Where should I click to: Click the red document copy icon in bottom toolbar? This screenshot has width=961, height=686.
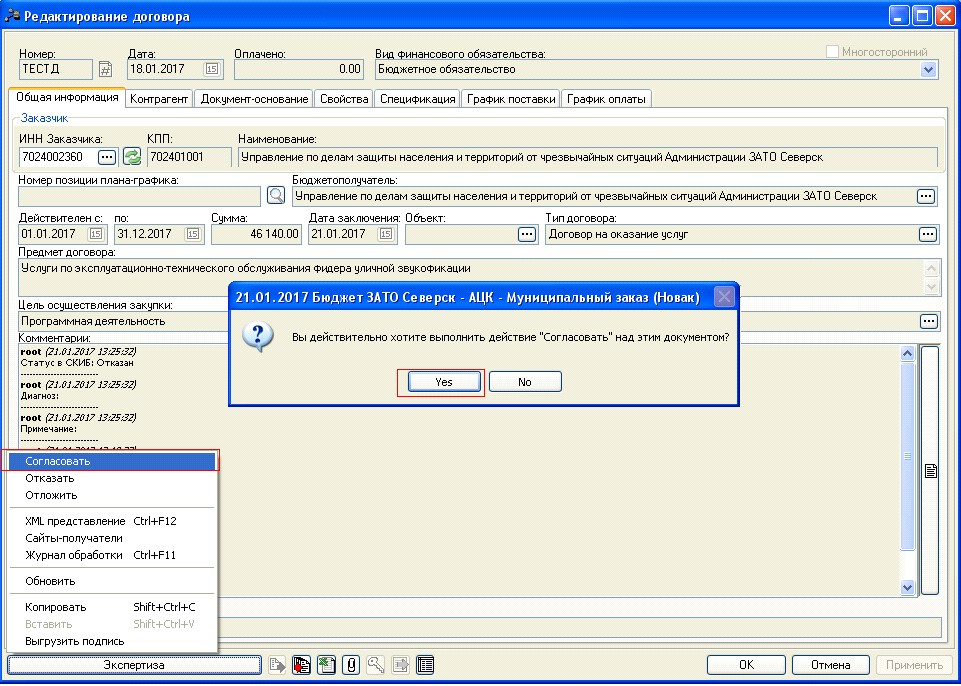pyautogui.click(x=301, y=665)
